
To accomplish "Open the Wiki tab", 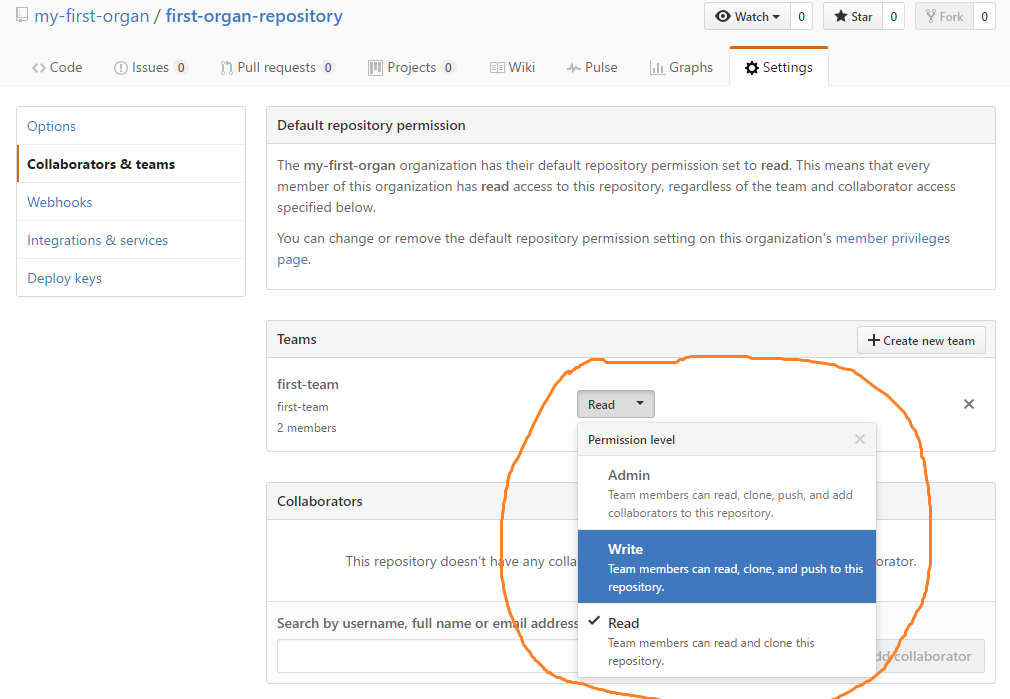I will [x=513, y=67].
